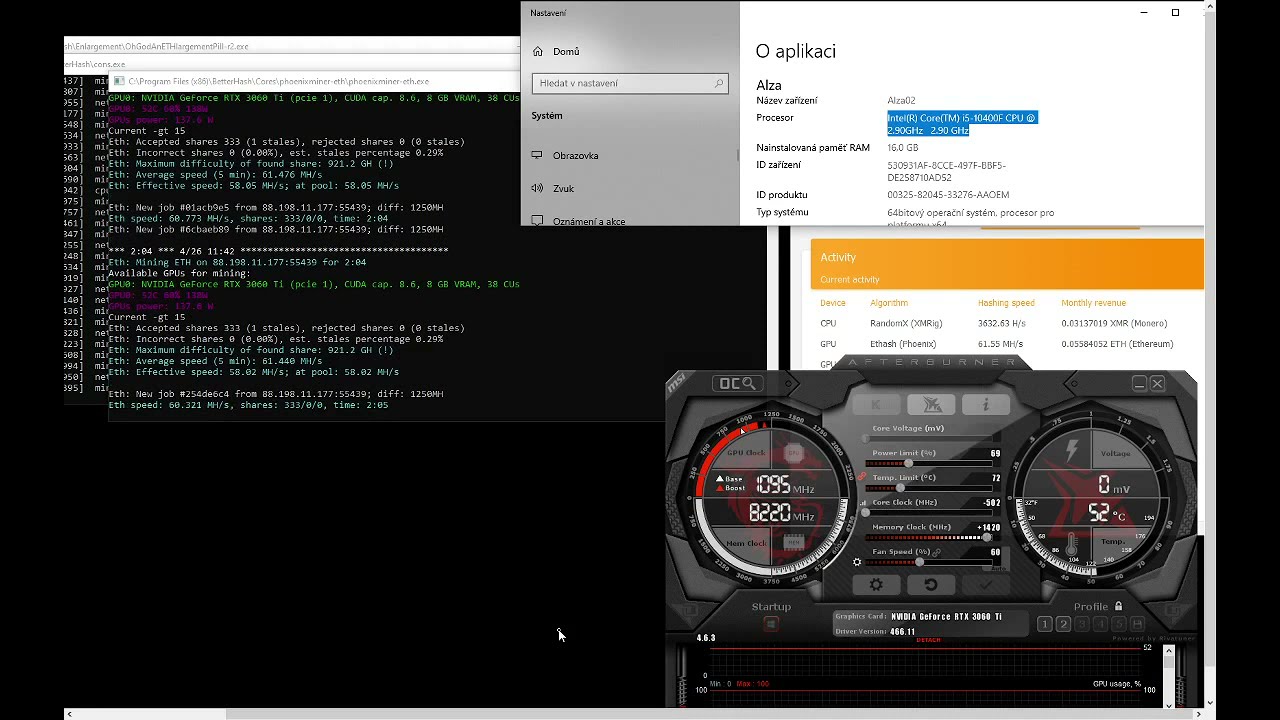Adjust the Temp. Limit slider

point(929,488)
